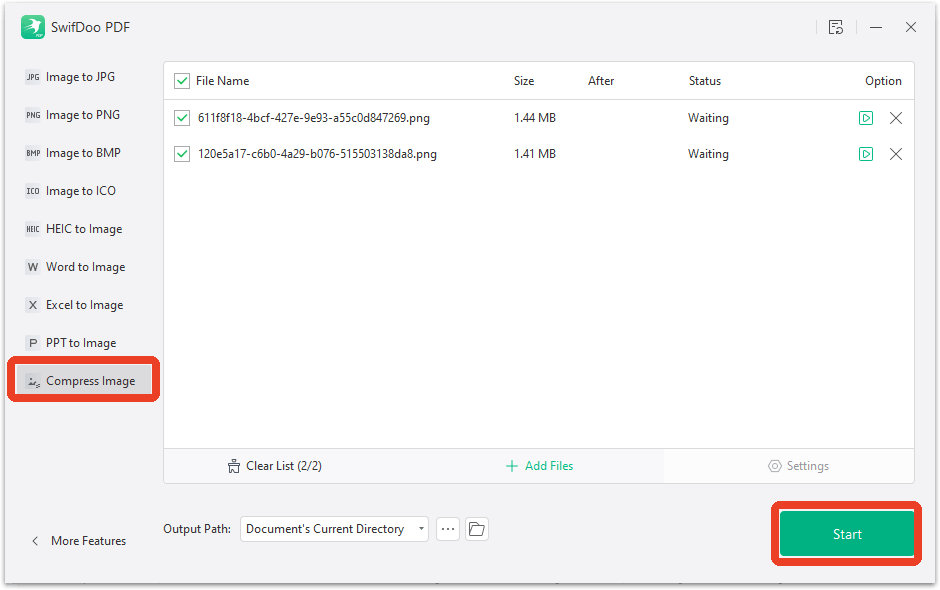Viewport: 940px width, 590px height.
Task: Uncheck the 120e5a17 file checkbox
Action: click(182, 154)
